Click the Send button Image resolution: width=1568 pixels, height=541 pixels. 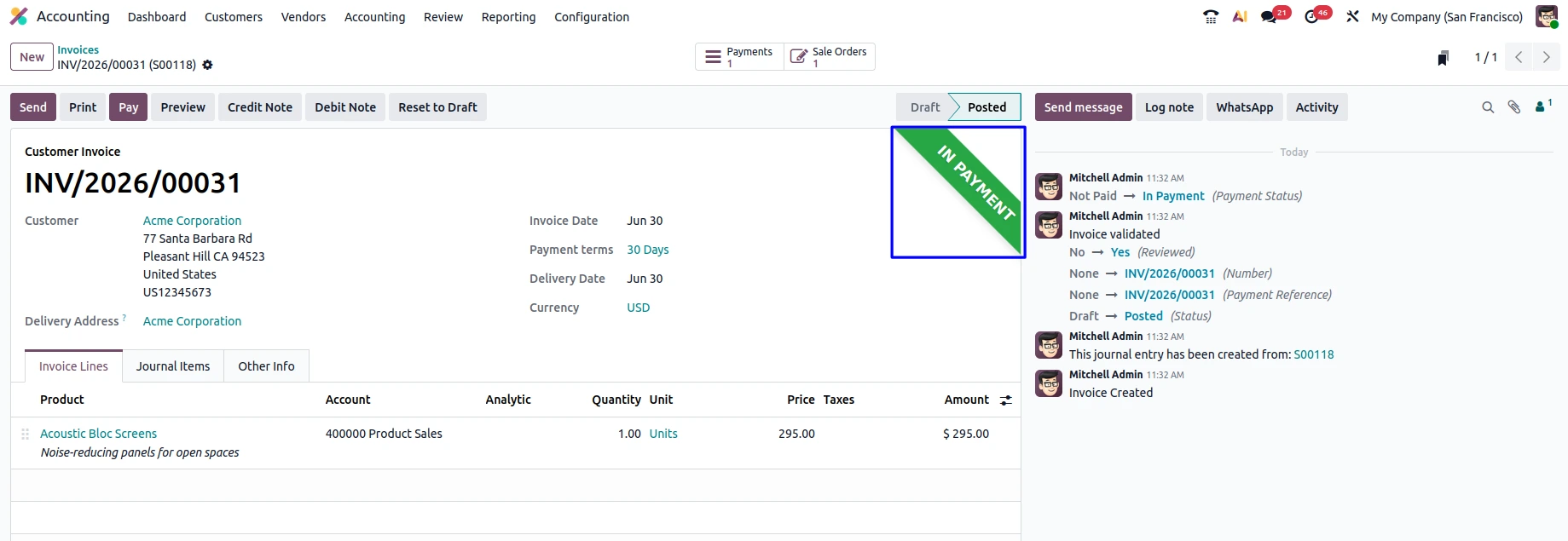pos(33,107)
